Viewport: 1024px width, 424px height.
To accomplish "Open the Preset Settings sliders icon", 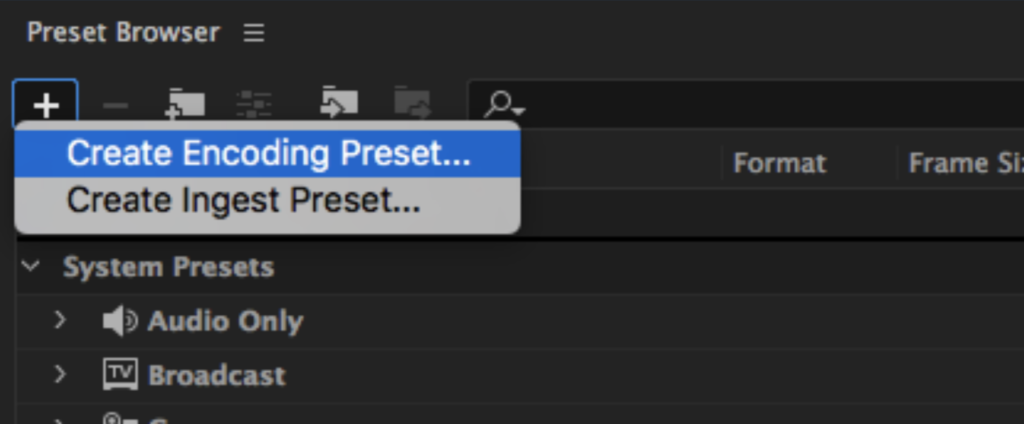I will coord(253,105).
